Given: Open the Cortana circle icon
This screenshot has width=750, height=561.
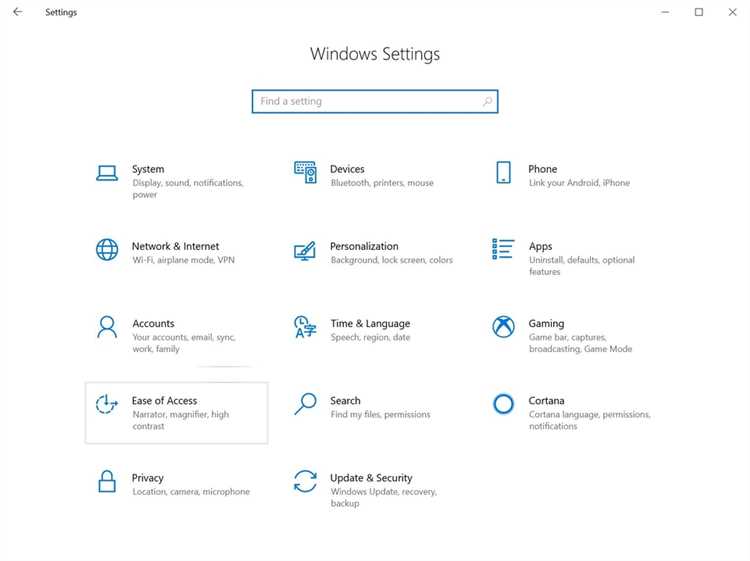Looking at the screenshot, I should 504,404.
